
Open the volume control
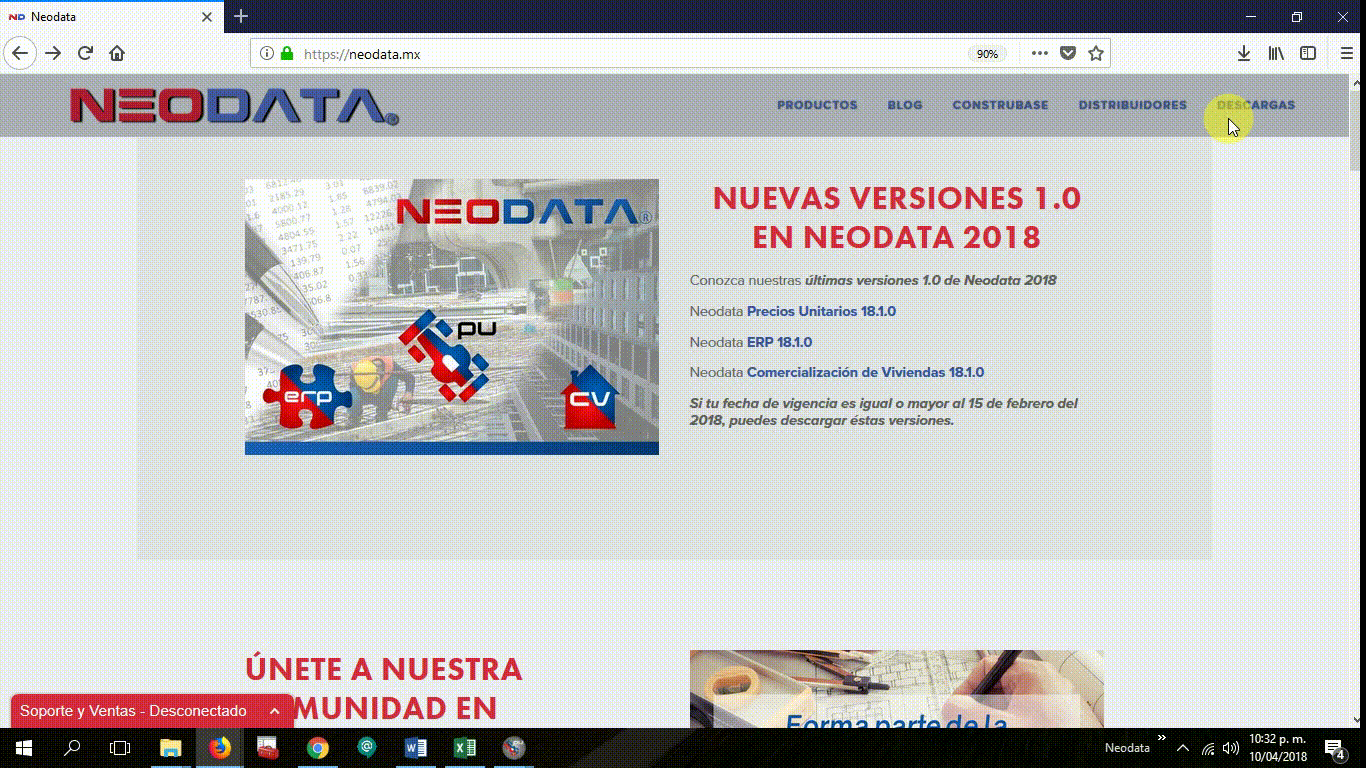(x=1231, y=748)
